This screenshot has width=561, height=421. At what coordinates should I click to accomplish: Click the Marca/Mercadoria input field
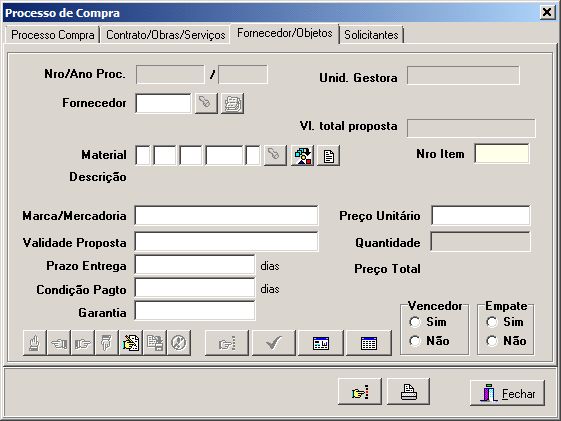click(x=226, y=216)
